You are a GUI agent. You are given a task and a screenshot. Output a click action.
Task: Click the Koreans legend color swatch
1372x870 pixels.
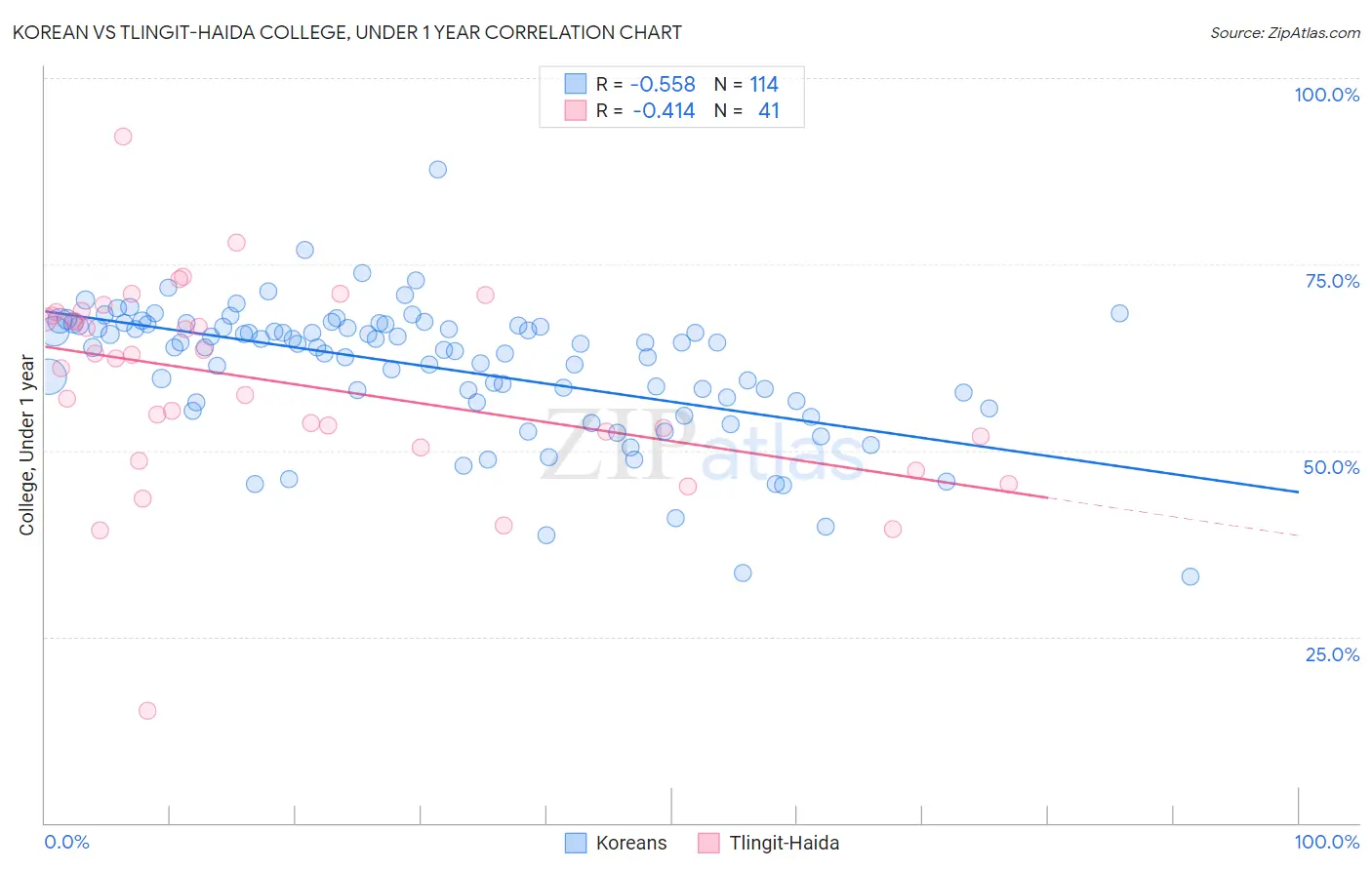[576, 843]
